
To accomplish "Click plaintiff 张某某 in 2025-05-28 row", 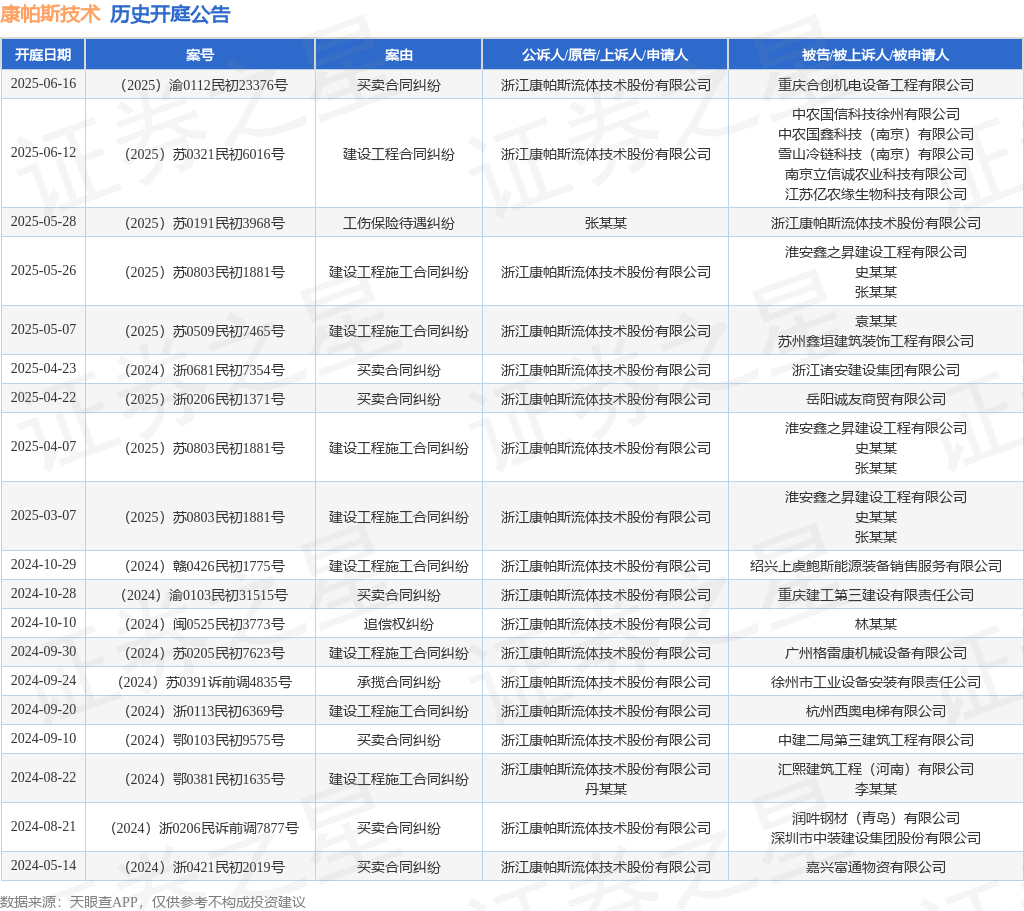I will click(605, 223).
